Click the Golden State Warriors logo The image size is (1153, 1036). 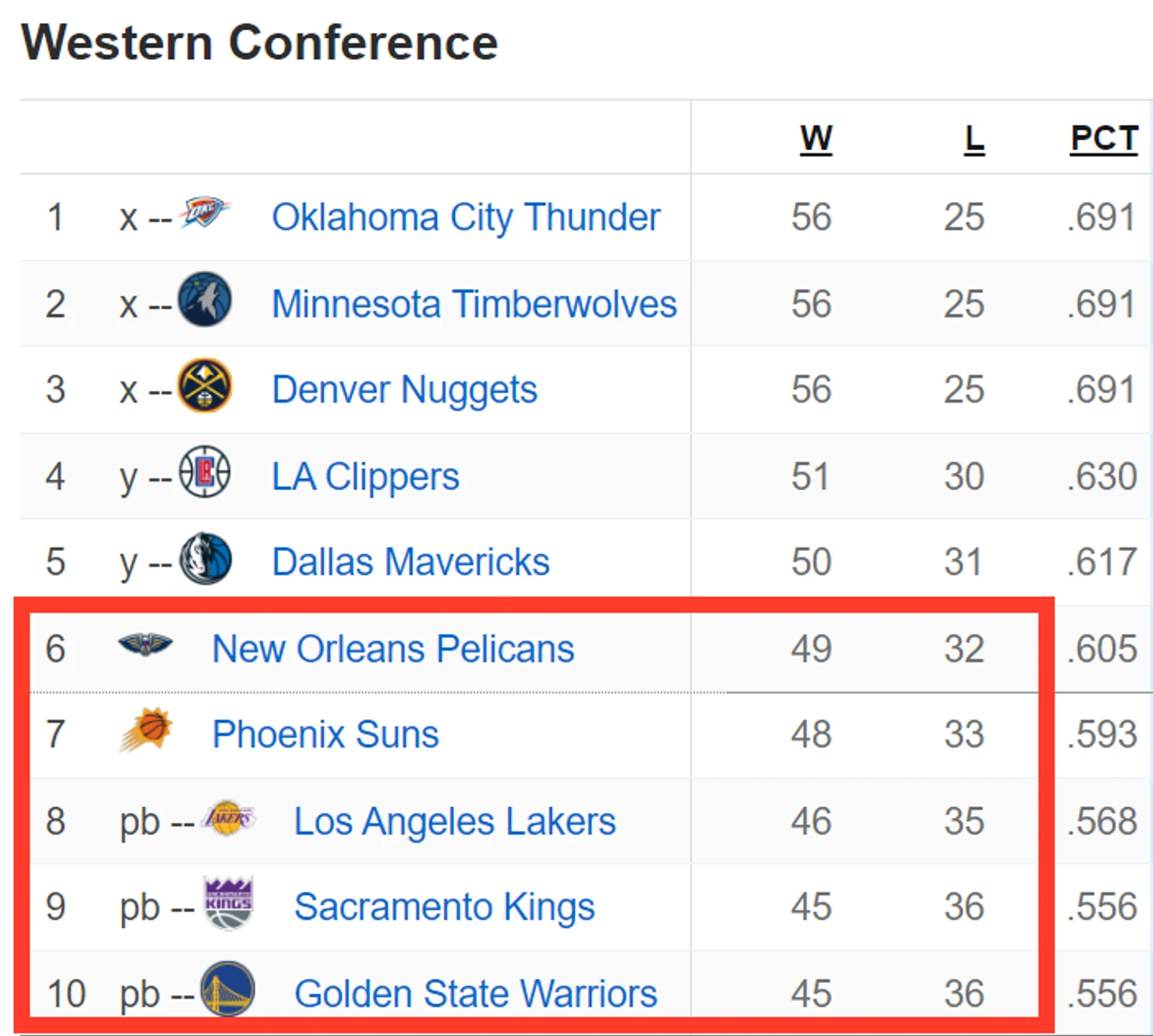coord(227,989)
